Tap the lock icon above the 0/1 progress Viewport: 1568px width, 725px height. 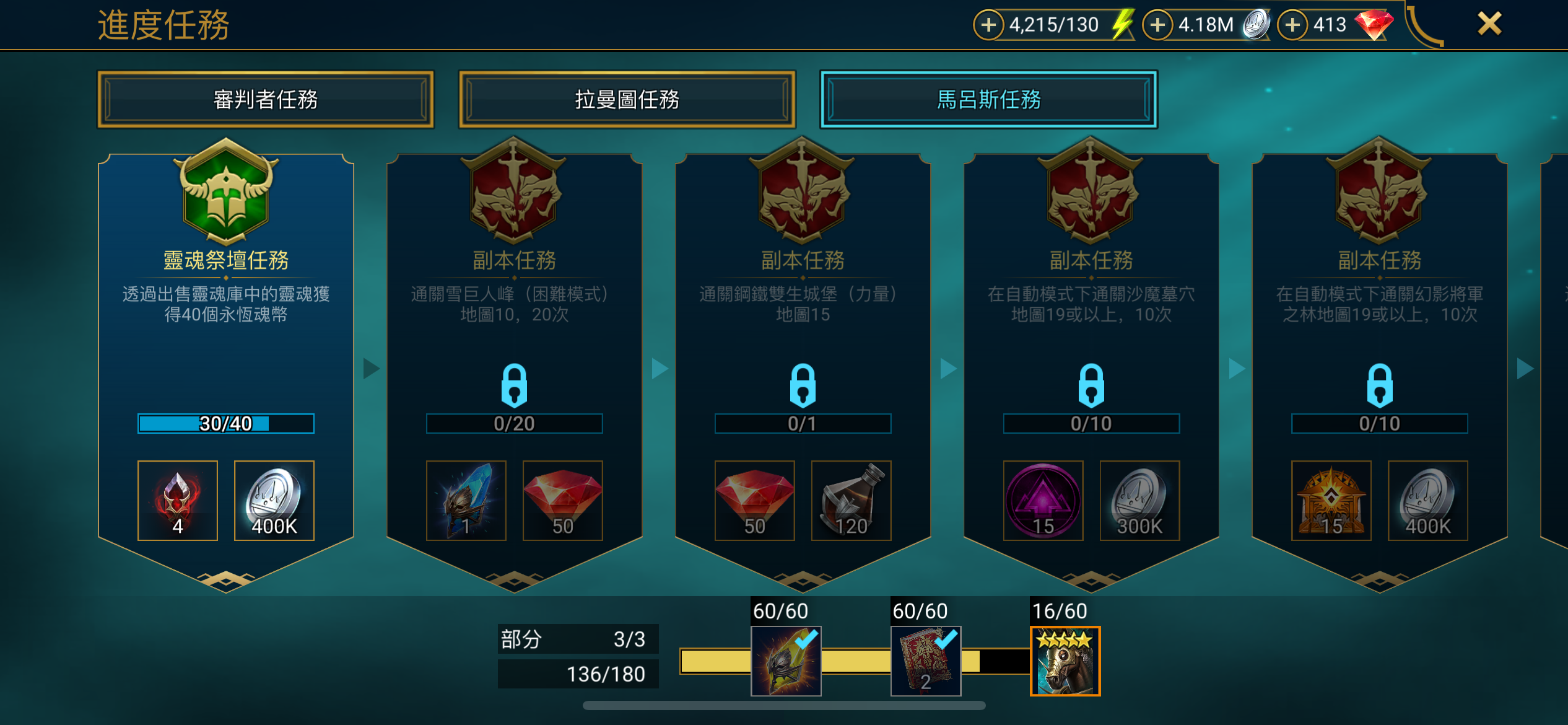(803, 385)
